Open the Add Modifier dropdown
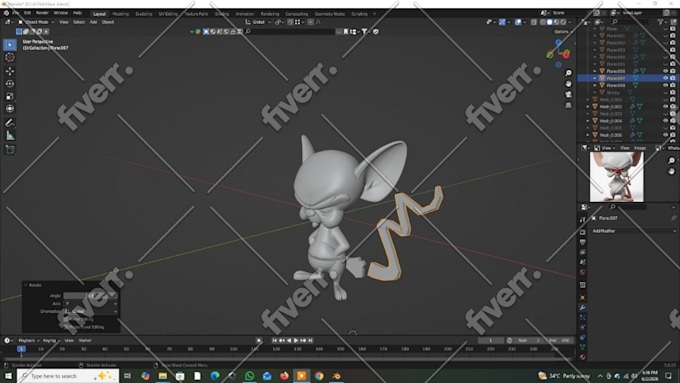The height and width of the screenshot is (383, 680). 633,231
